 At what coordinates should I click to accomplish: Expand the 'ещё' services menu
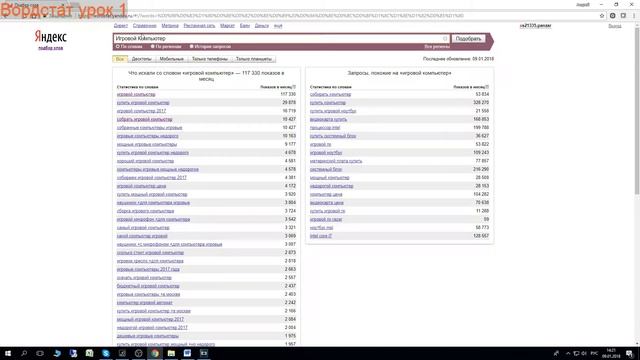click(278, 26)
